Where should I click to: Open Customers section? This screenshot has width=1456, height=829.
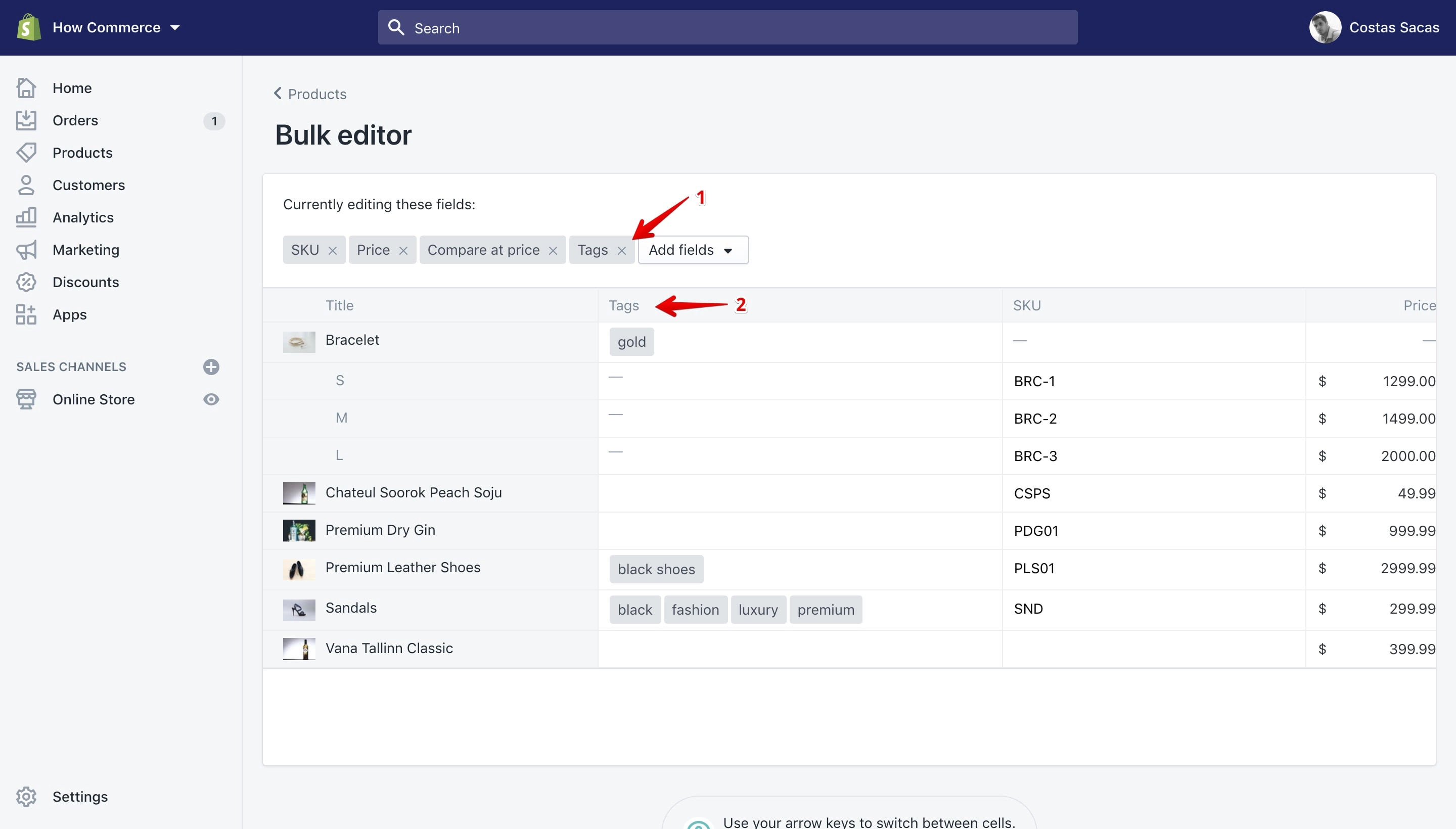89,185
